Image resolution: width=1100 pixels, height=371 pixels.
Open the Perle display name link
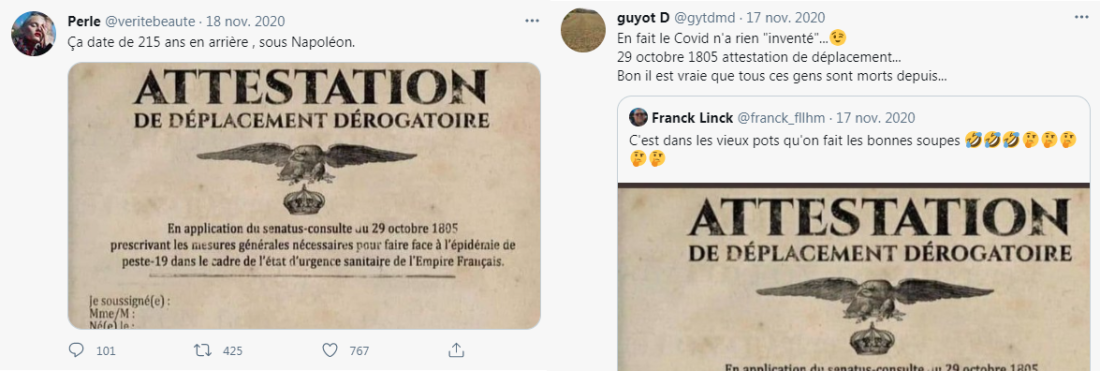pos(85,21)
